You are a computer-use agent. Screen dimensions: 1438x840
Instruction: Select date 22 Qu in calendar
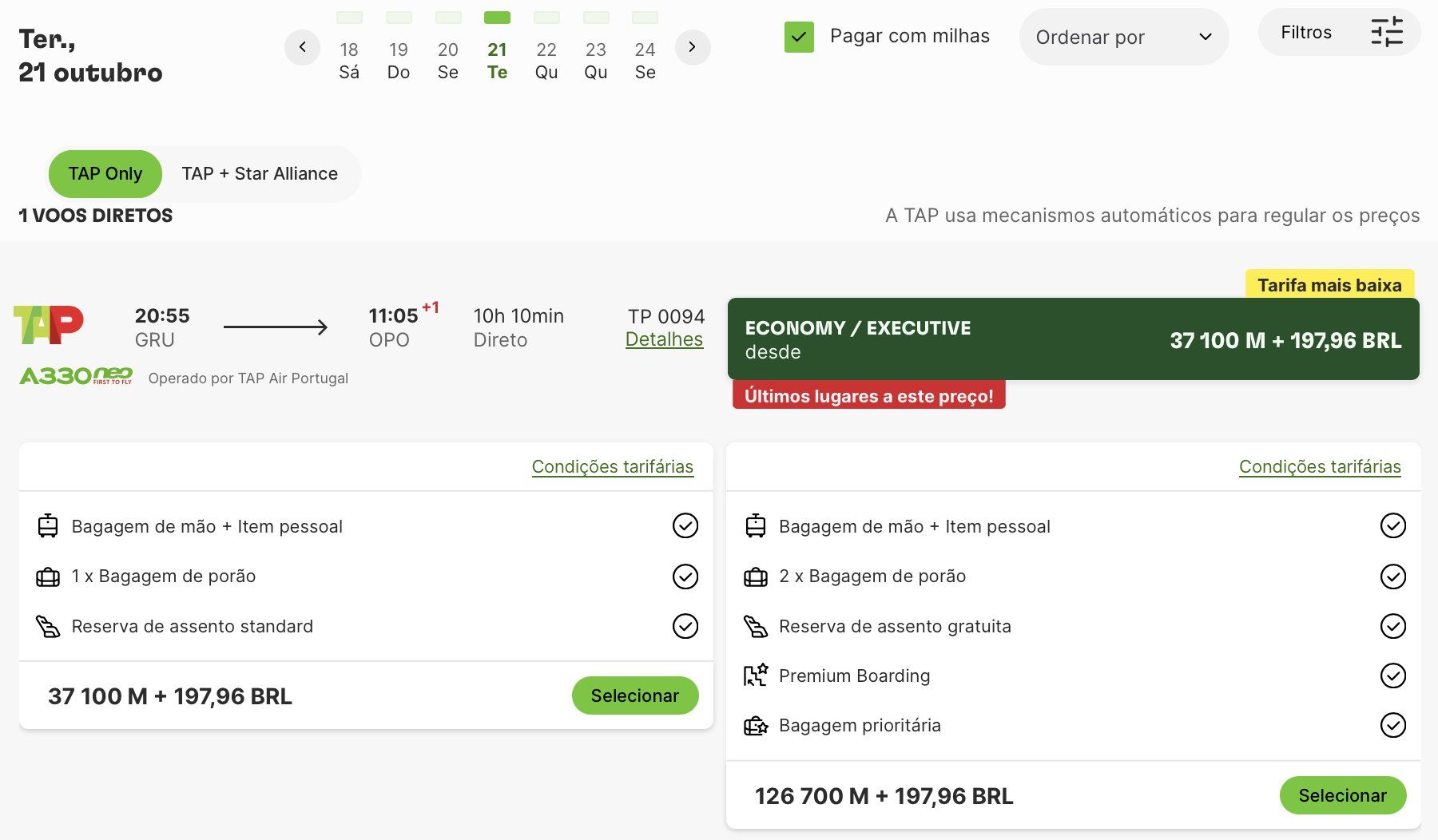point(546,61)
